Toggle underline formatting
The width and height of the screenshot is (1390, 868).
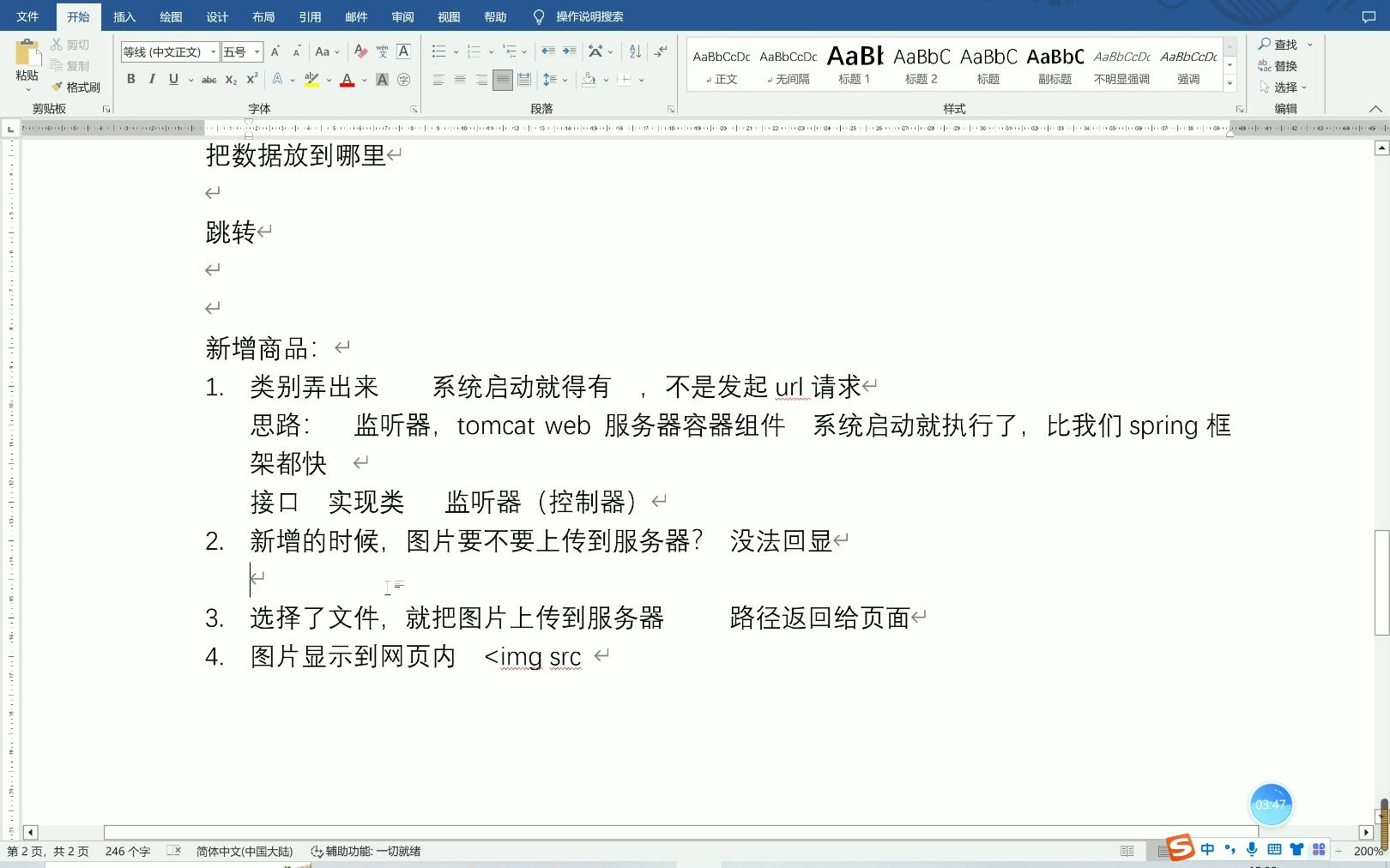coord(173,79)
